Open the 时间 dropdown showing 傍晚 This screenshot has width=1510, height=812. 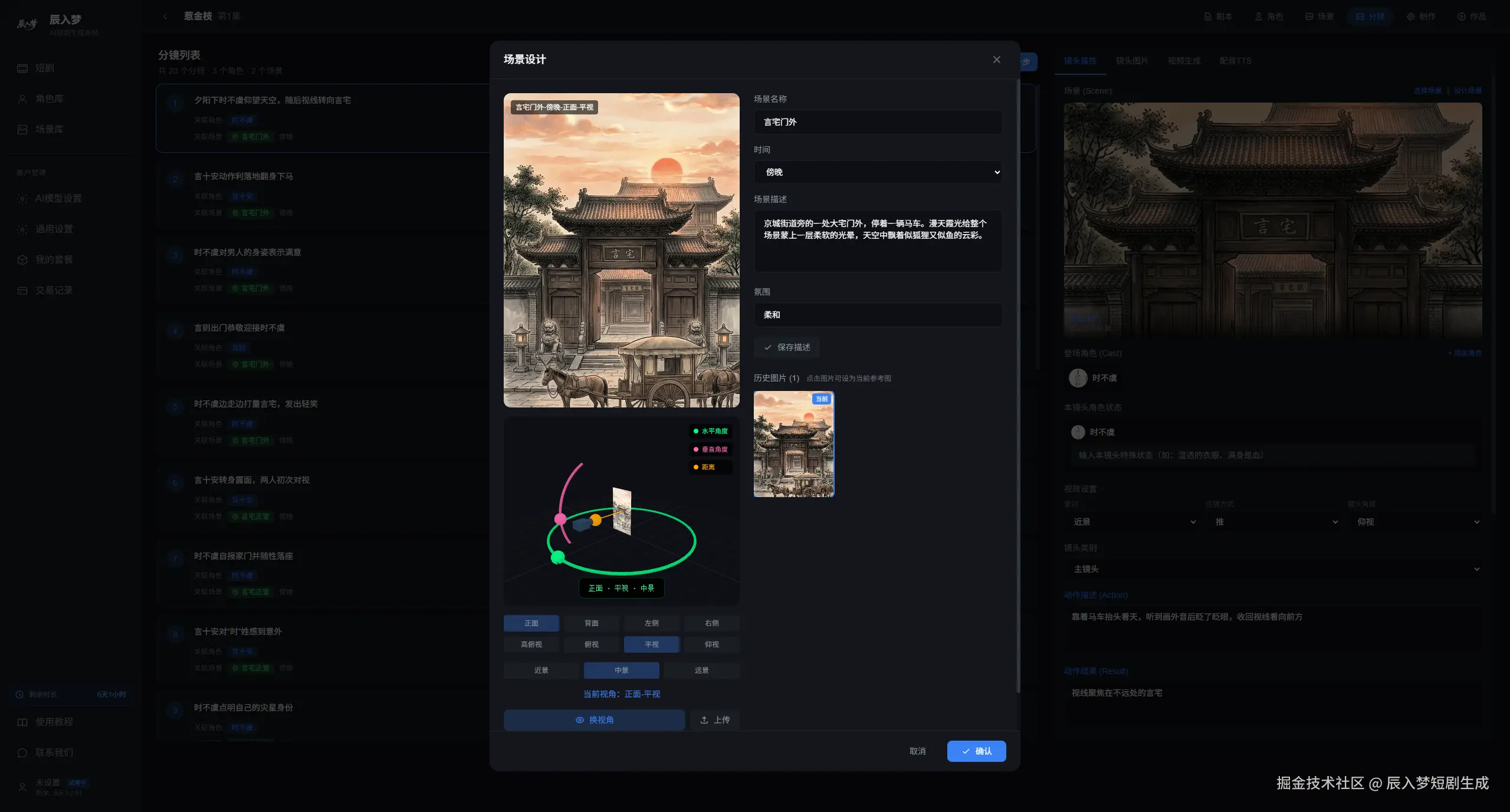tap(878, 172)
